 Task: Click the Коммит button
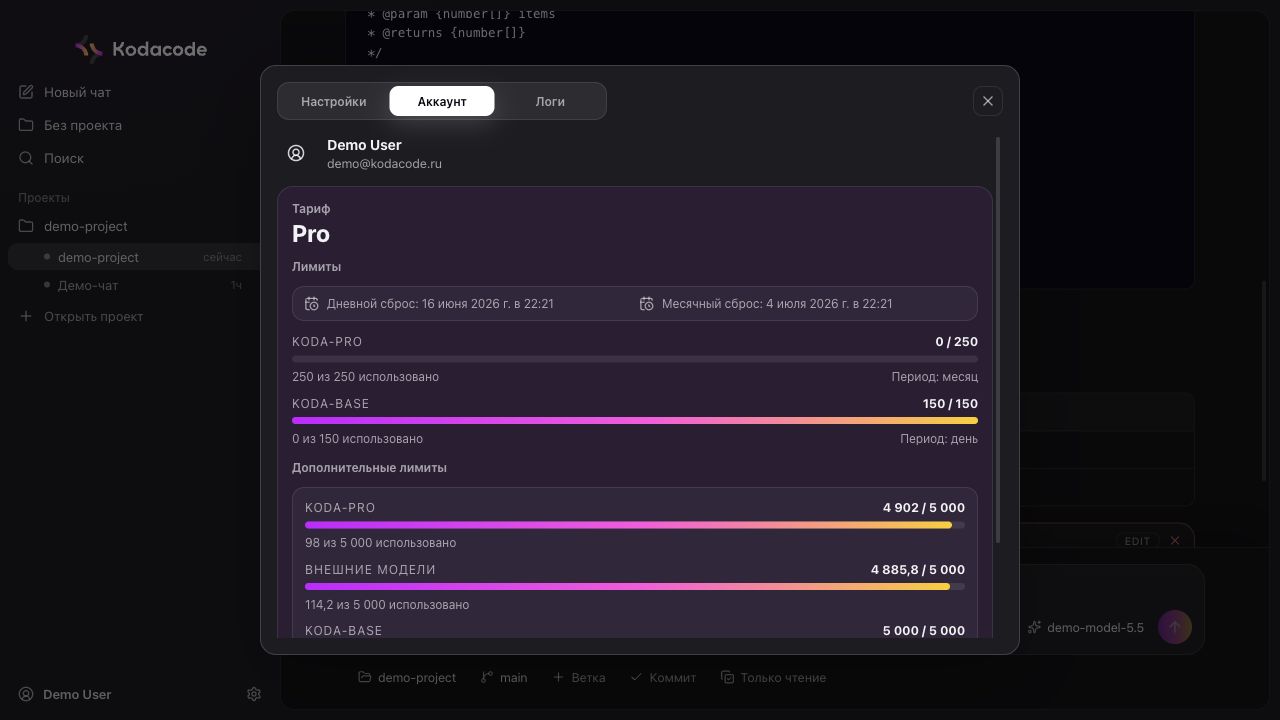[x=662, y=677]
